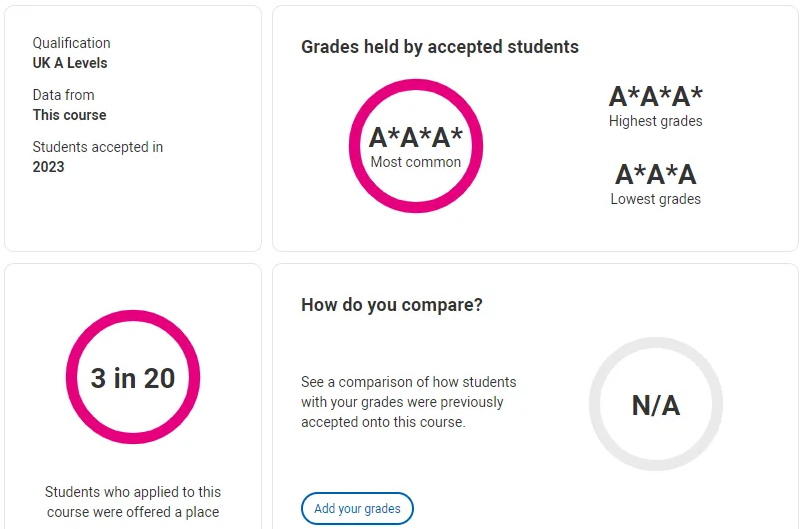Click the Highest grades caption
Screen dimensions: 802x529
point(656,121)
